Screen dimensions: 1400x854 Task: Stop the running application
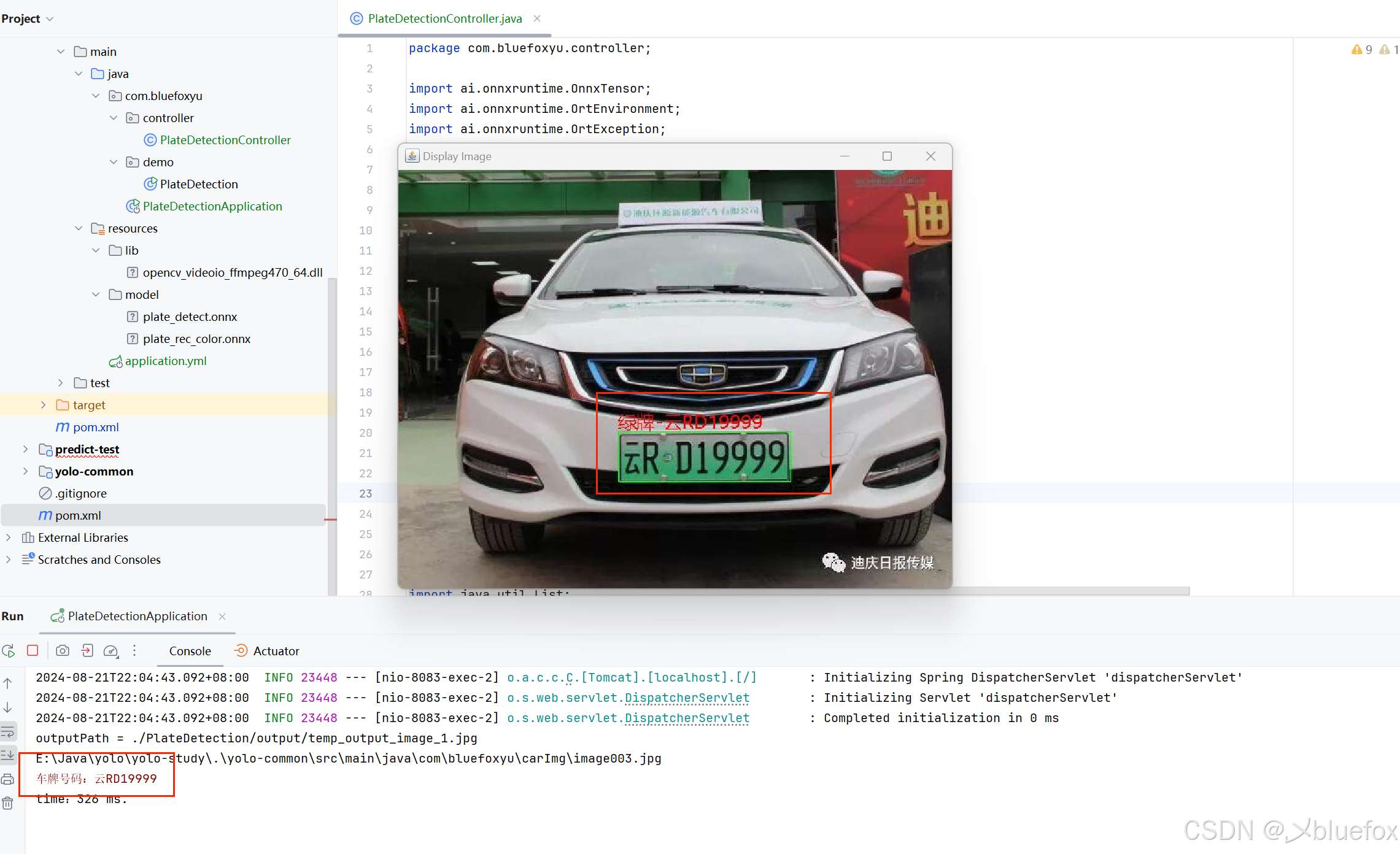tap(33, 650)
